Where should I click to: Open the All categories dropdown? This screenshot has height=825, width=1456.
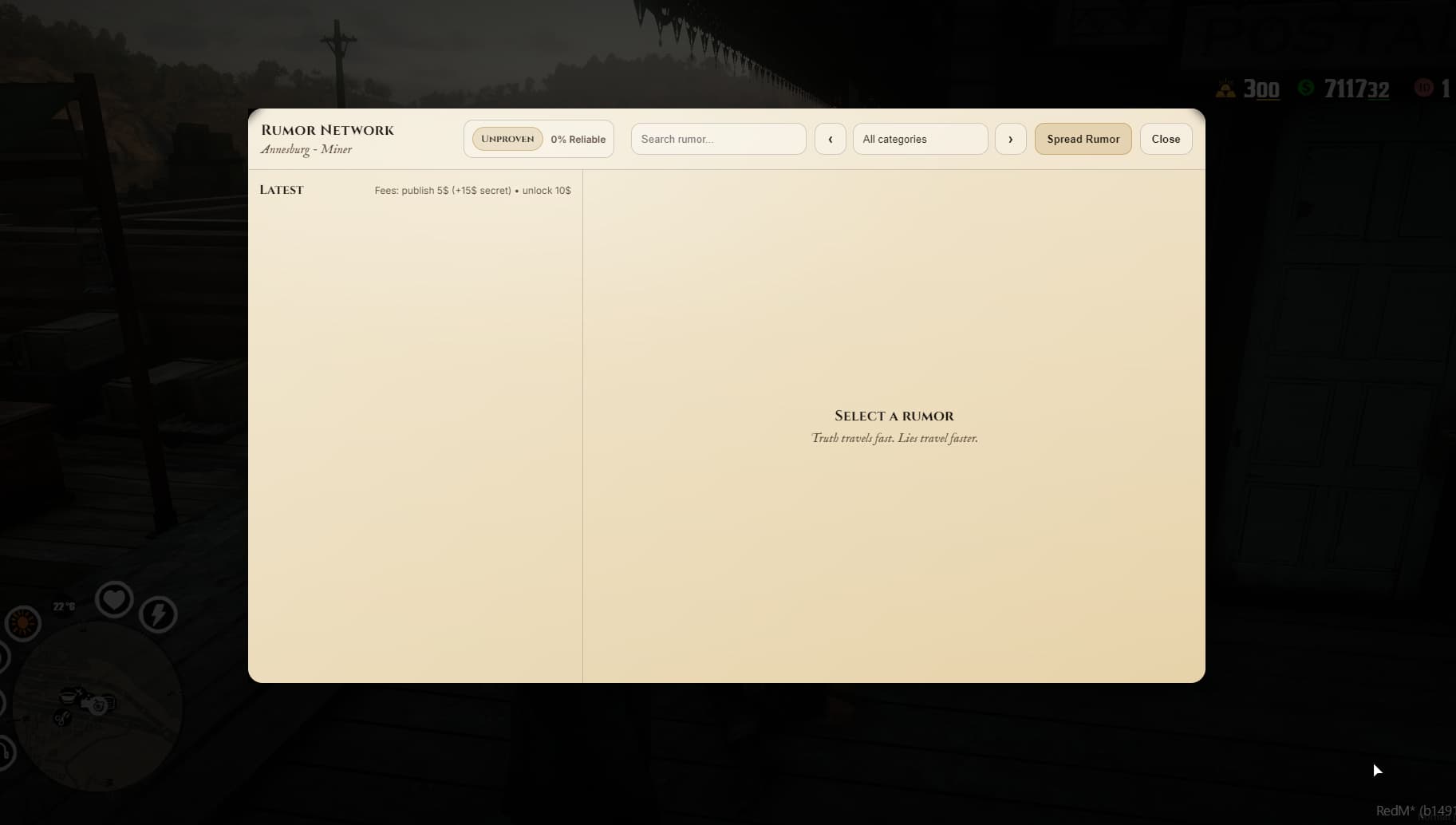[920, 139]
